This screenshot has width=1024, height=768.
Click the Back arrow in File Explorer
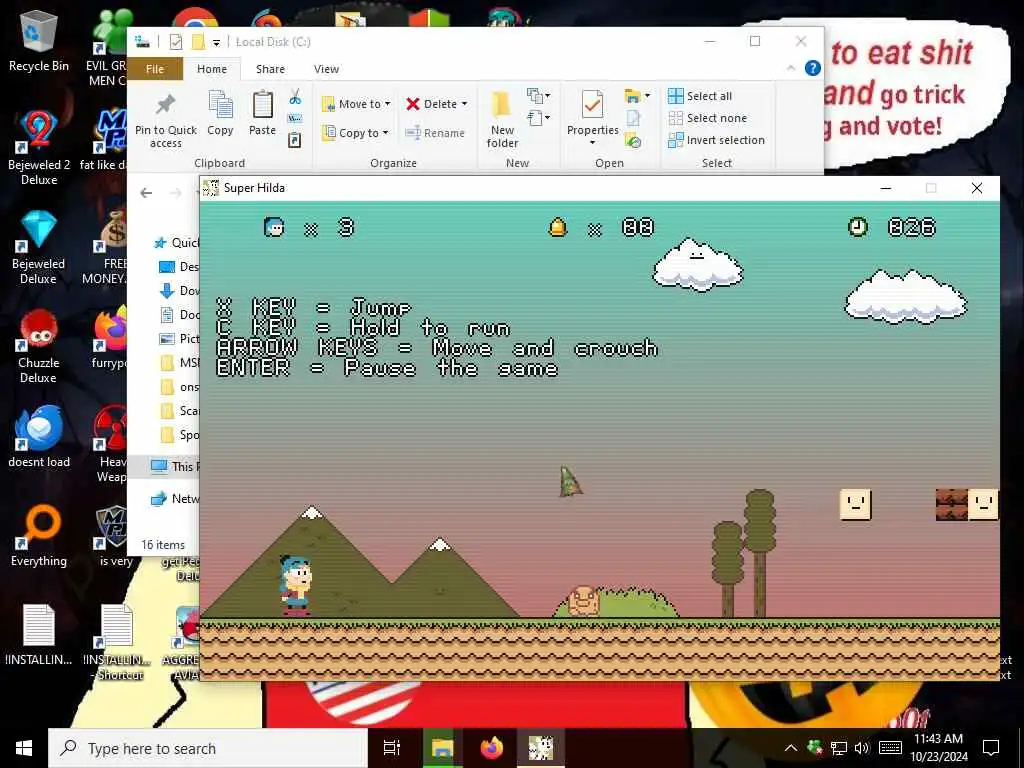[x=146, y=193]
